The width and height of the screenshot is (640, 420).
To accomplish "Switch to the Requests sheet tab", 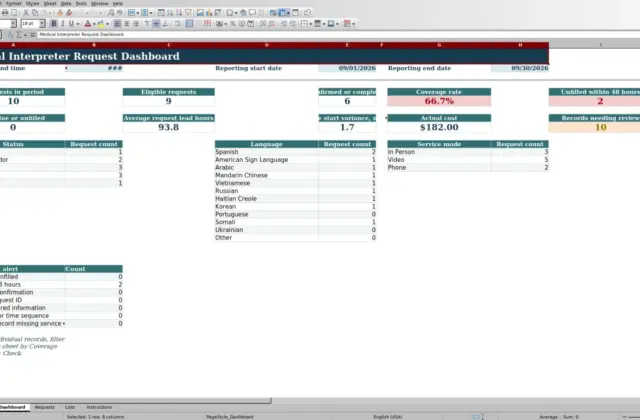I will (44, 407).
